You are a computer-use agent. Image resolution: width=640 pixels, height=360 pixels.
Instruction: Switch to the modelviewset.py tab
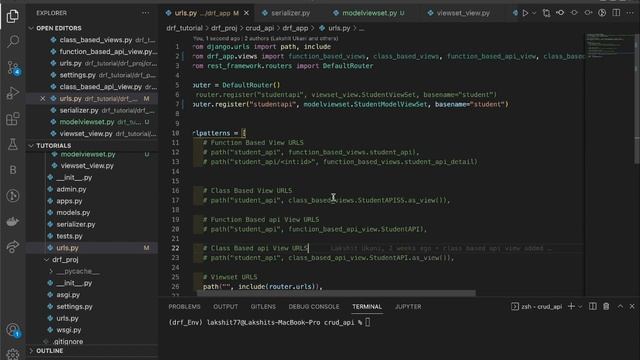click(x=369, y=13)
